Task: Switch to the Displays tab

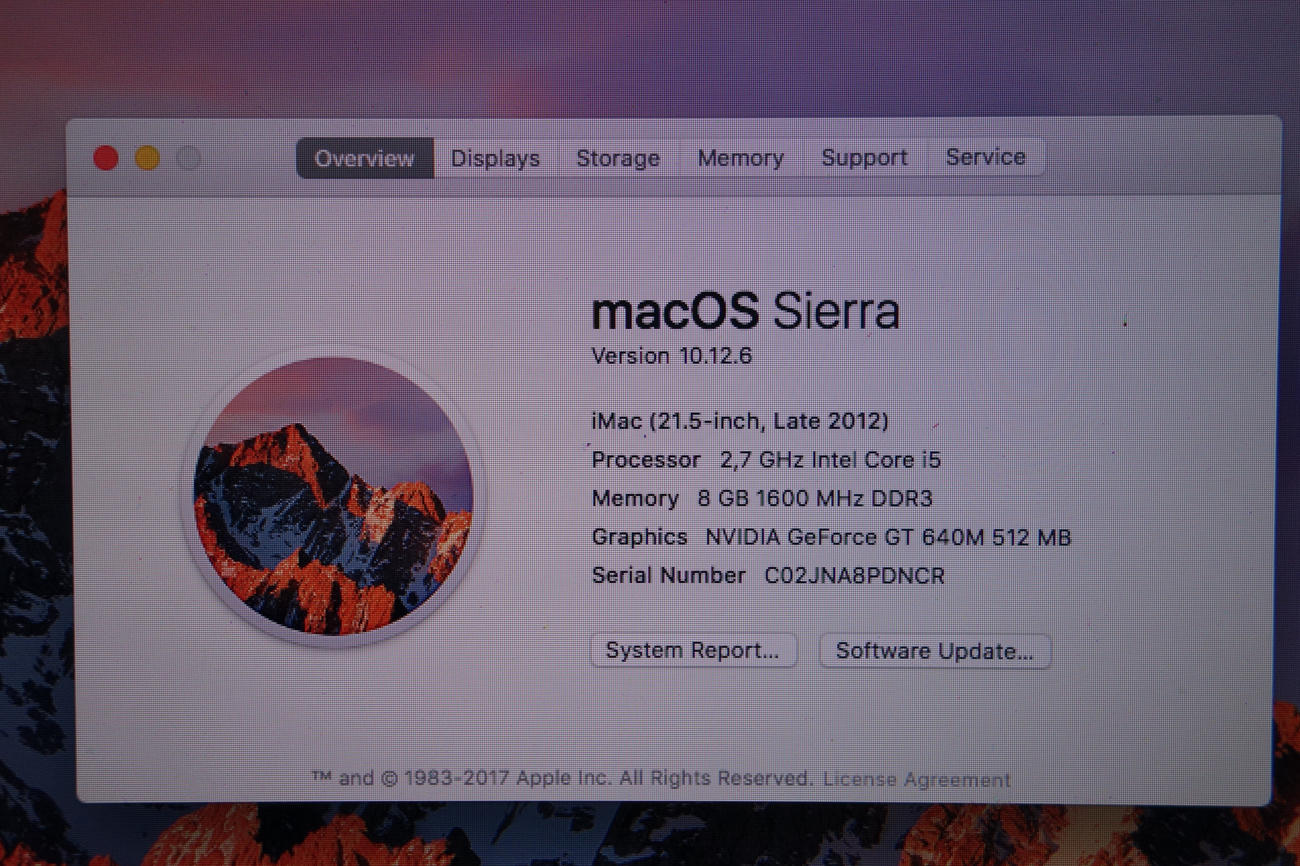Action: [495, 158]
